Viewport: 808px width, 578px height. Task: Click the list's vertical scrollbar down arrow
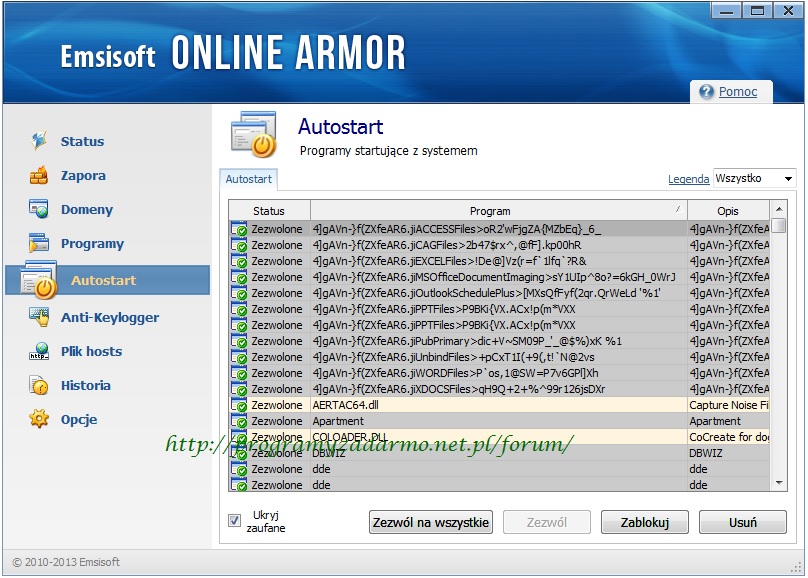(778, 483)
